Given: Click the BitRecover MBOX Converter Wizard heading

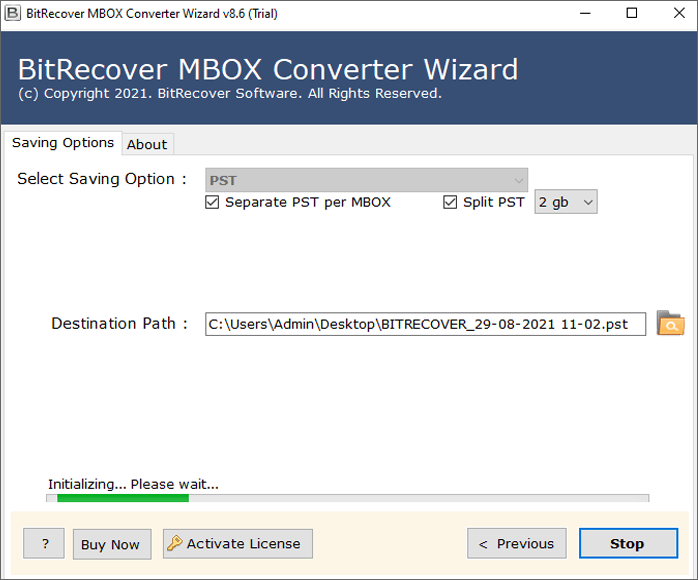Looking at the screenshot, I should 268,70.
